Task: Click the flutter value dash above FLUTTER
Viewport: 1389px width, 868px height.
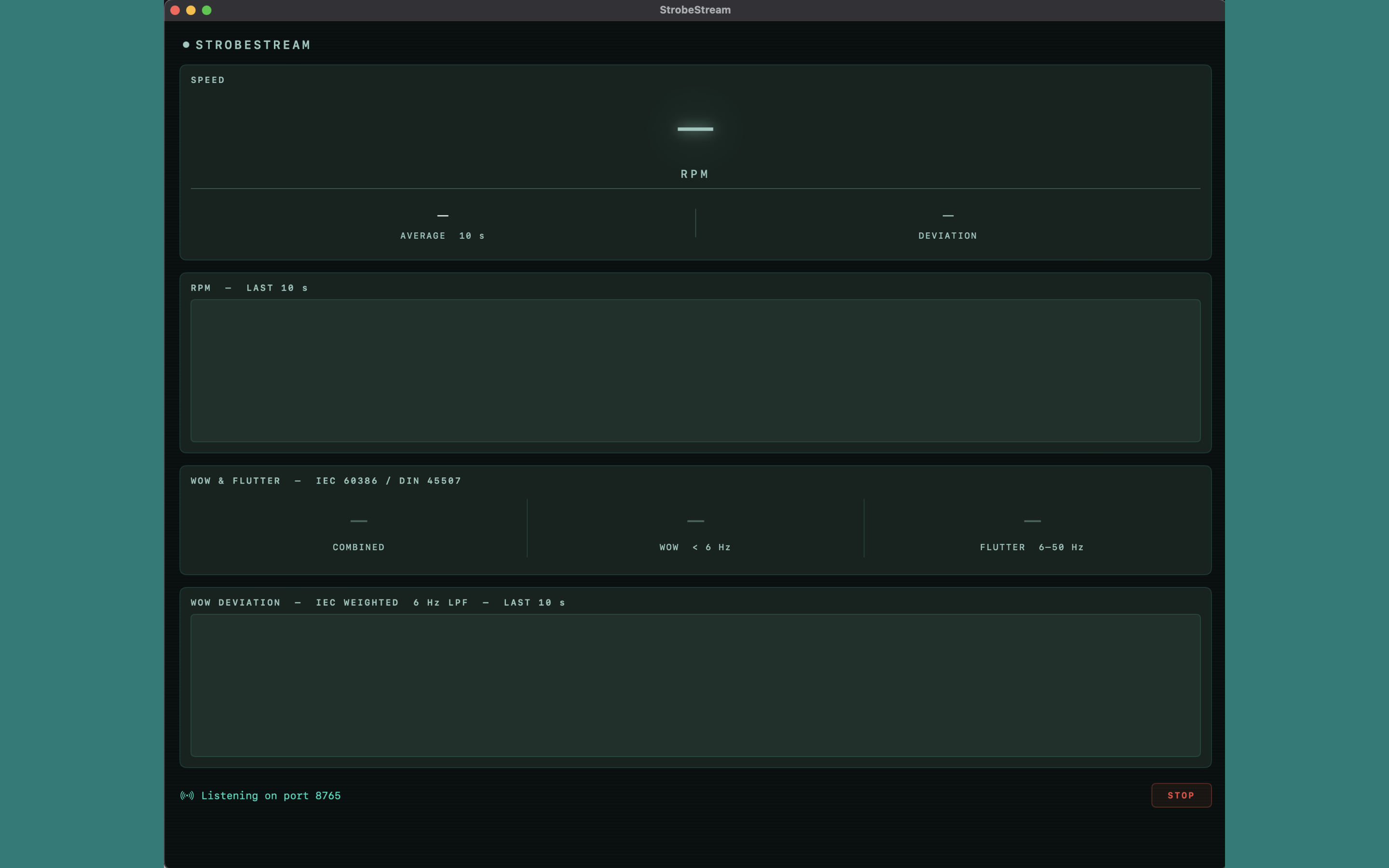Action: point(1032,521)
